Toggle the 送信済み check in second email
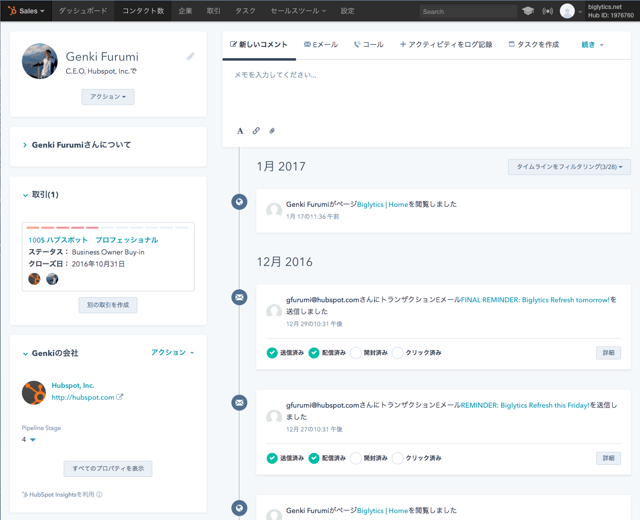Screen dimensions: 640x520 click(272, 458)
